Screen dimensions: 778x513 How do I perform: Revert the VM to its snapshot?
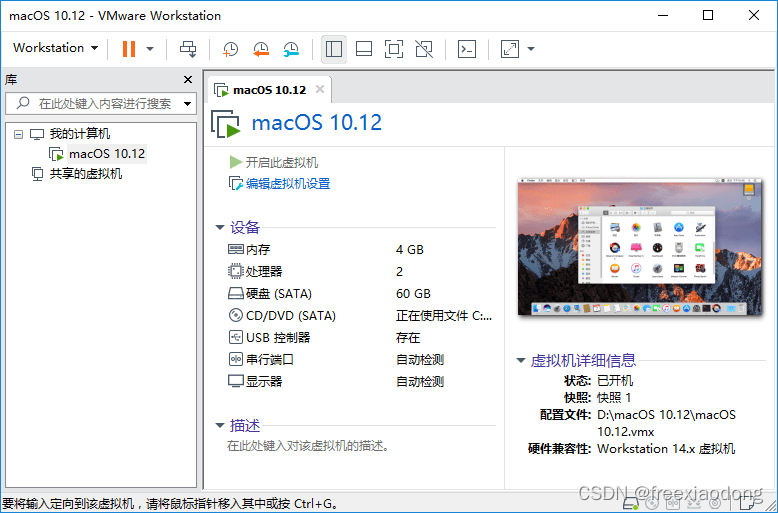click(x=260, y=49)
